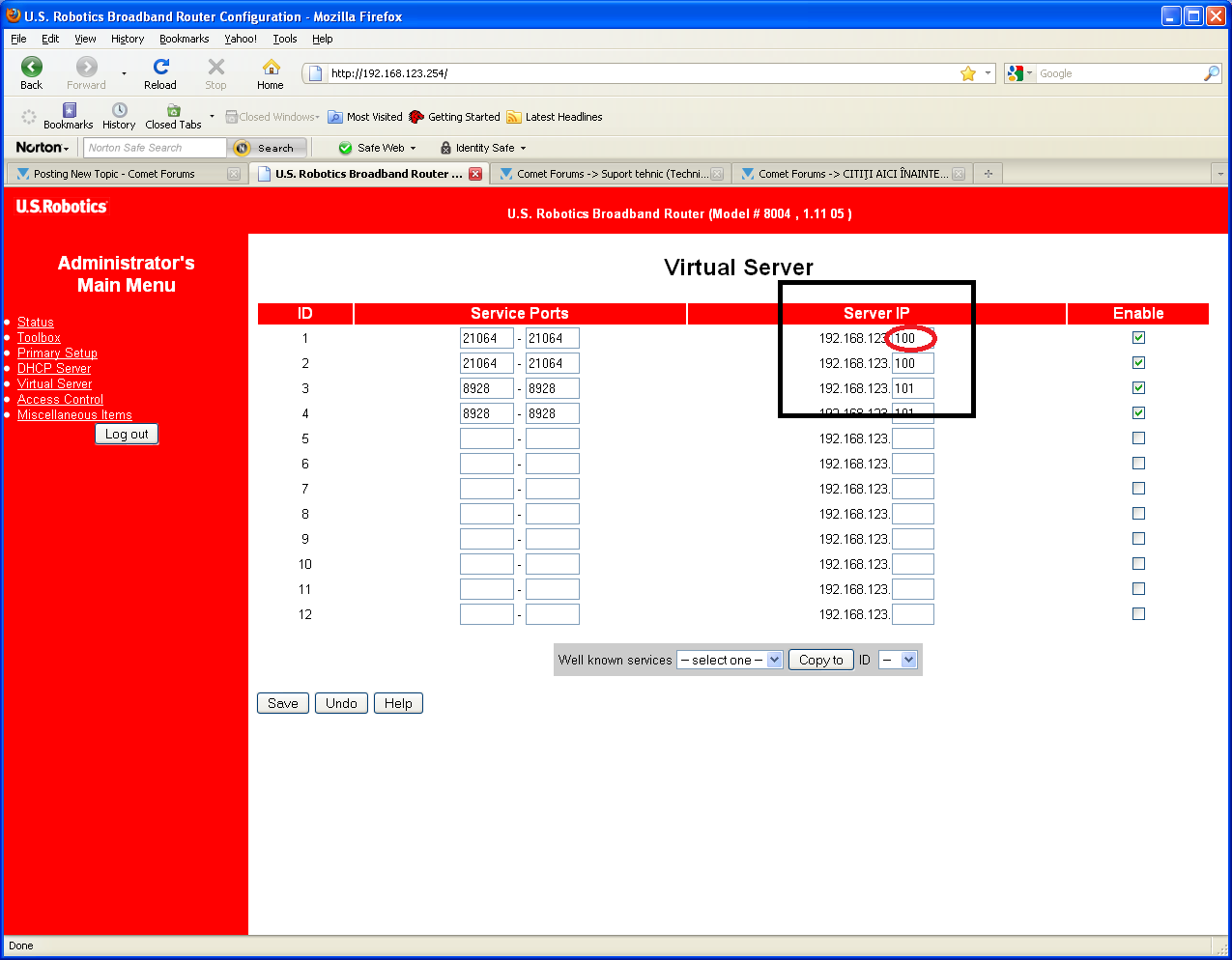Check Enable for virtual server ID 8
This screenshot has height=960, width=1232.
click(x=1138, y=514)
